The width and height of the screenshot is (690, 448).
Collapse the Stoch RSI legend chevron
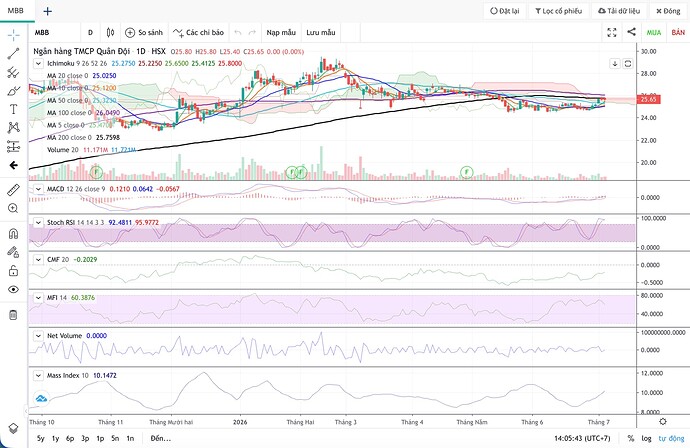click(x=38, y=222)
